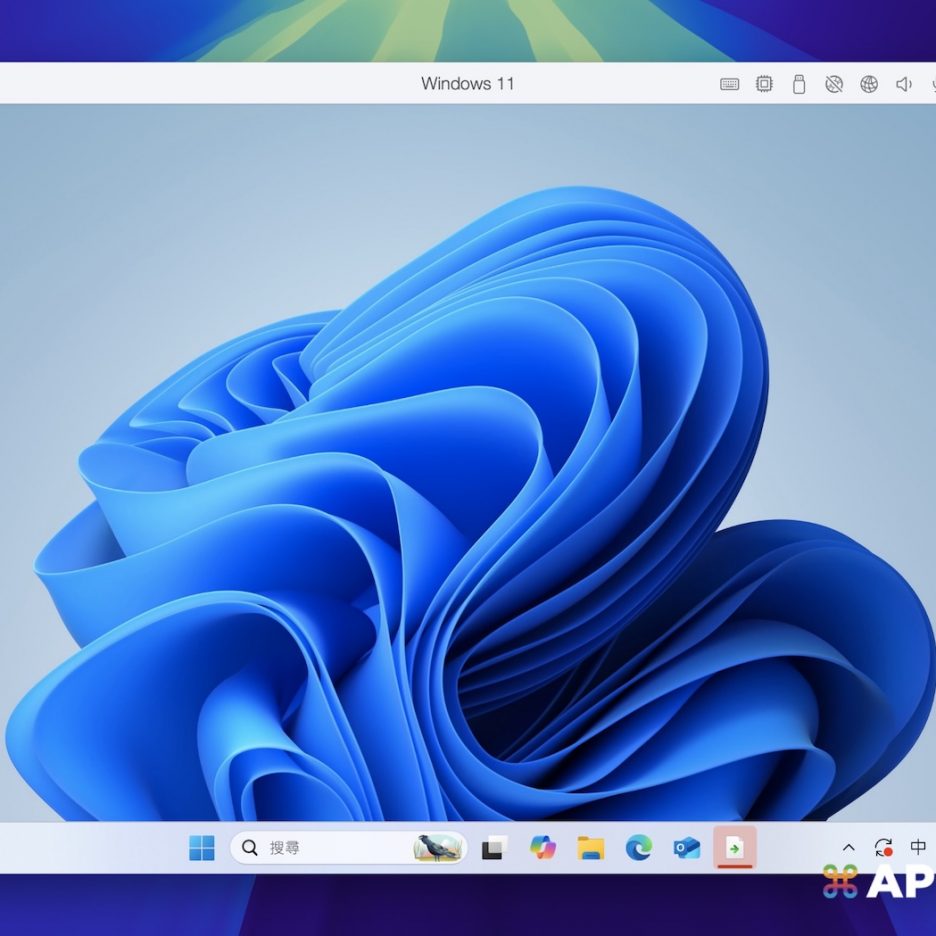The image size is (936, 936).
Task: Launch Copilot from the taskbar
Action: pos(542,848)
